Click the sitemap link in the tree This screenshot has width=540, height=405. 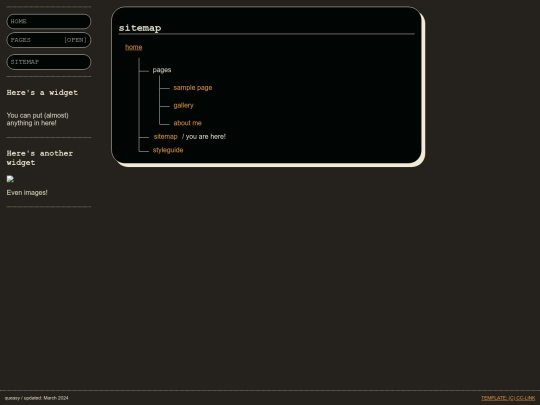tap(165, 137)
